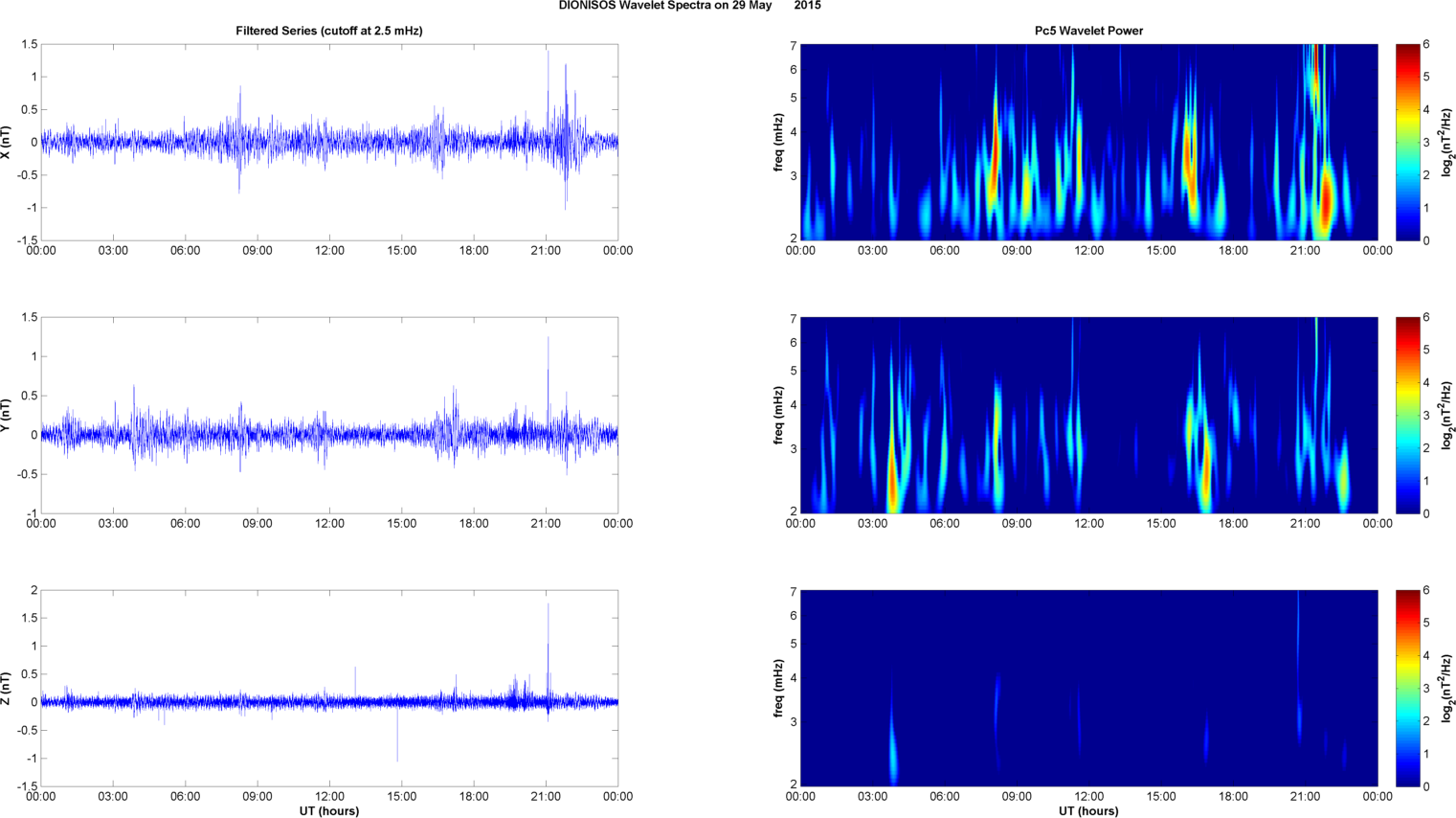This screenshot has width=1456, height=818.
Task: Click the Z-series negative spike near 15:00
Action: pos(397,733)
